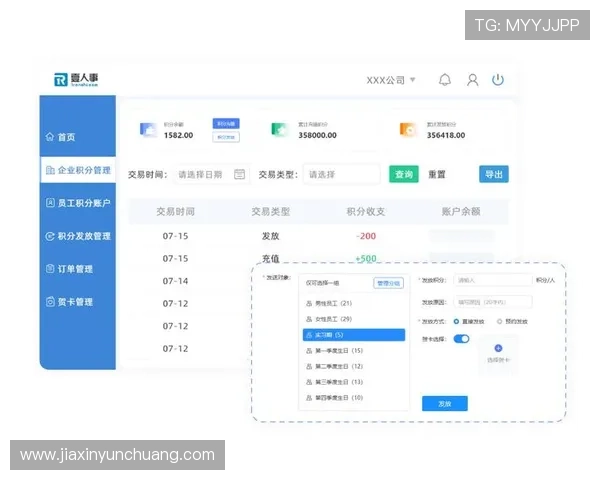Select the highlighted group row with (5)
The width and height of the screenshot is (600, 480).
coord(354,335)
